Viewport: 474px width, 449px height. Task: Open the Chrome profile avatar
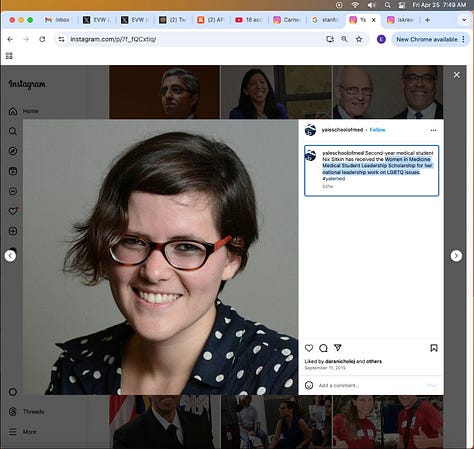pyautogui.click(x=381, y=39)
